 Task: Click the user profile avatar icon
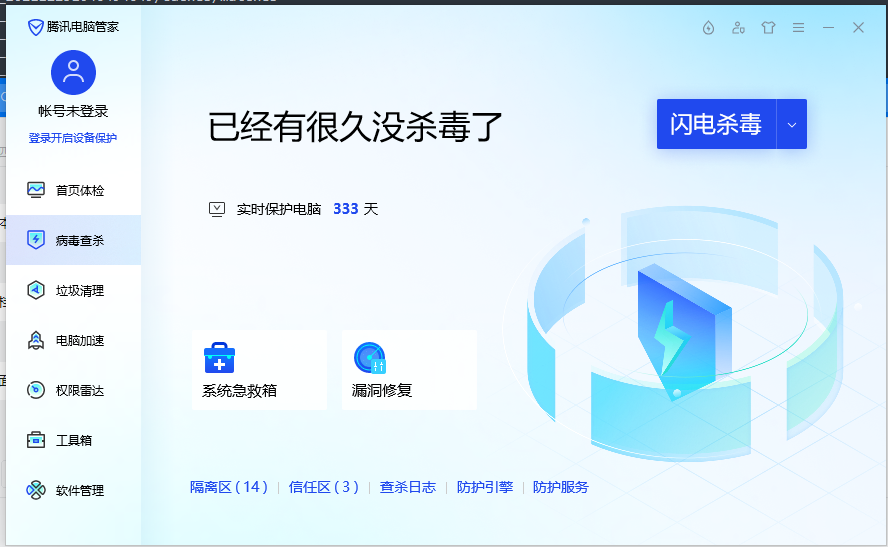[73, 73]
